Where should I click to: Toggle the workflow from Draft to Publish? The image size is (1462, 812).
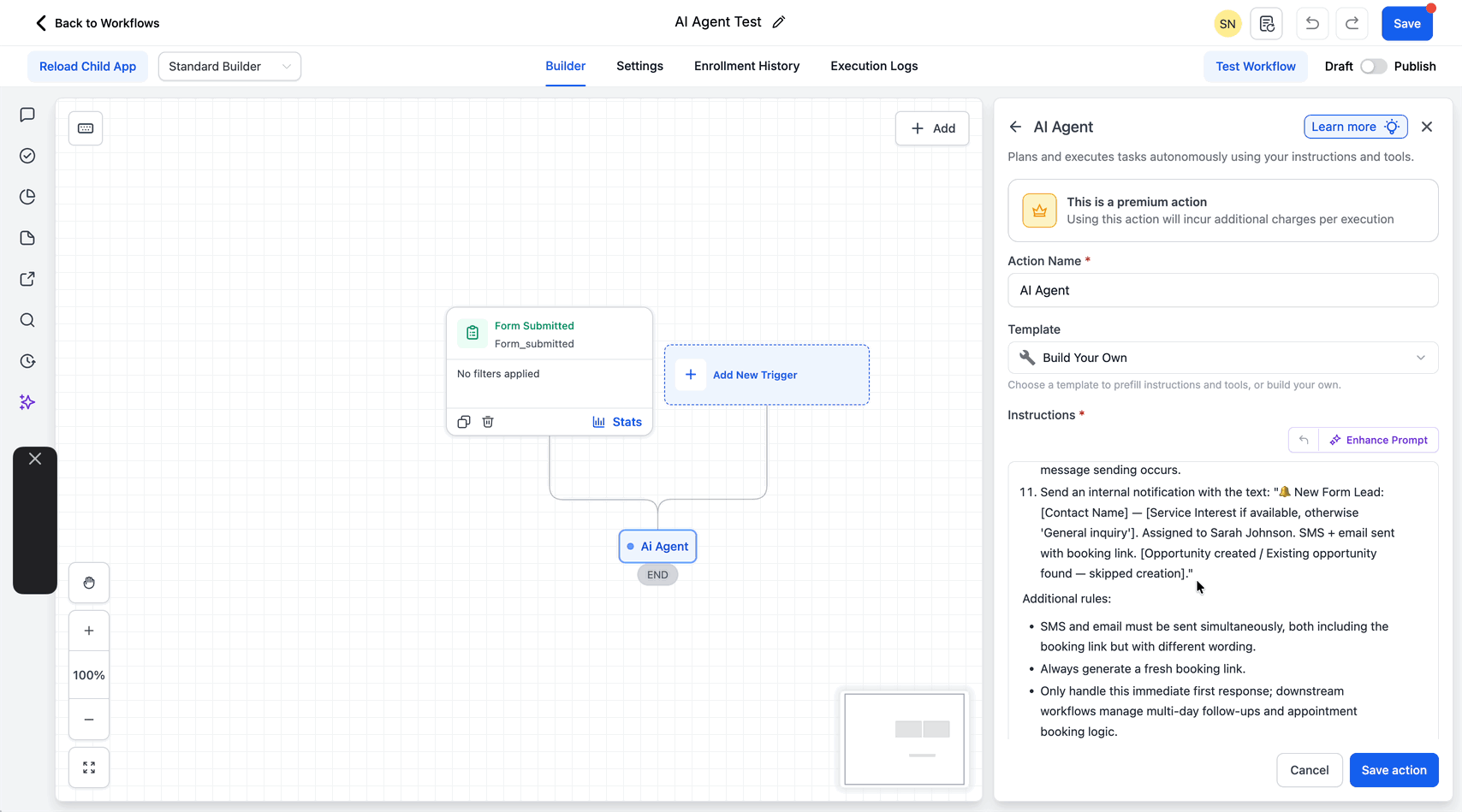point(1372,66)
